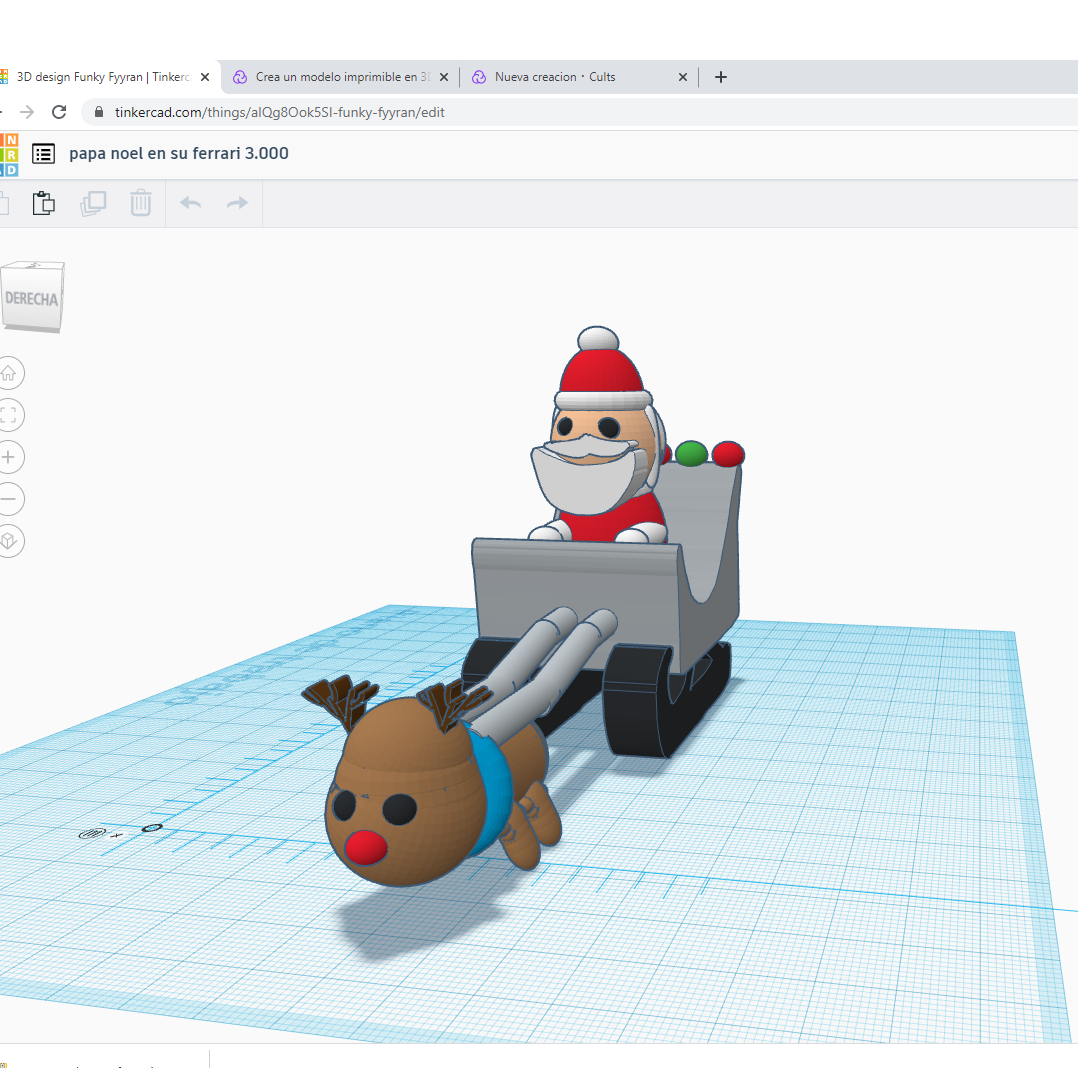
Task: Click the Redo arrow icon
Action: (236, 202)
